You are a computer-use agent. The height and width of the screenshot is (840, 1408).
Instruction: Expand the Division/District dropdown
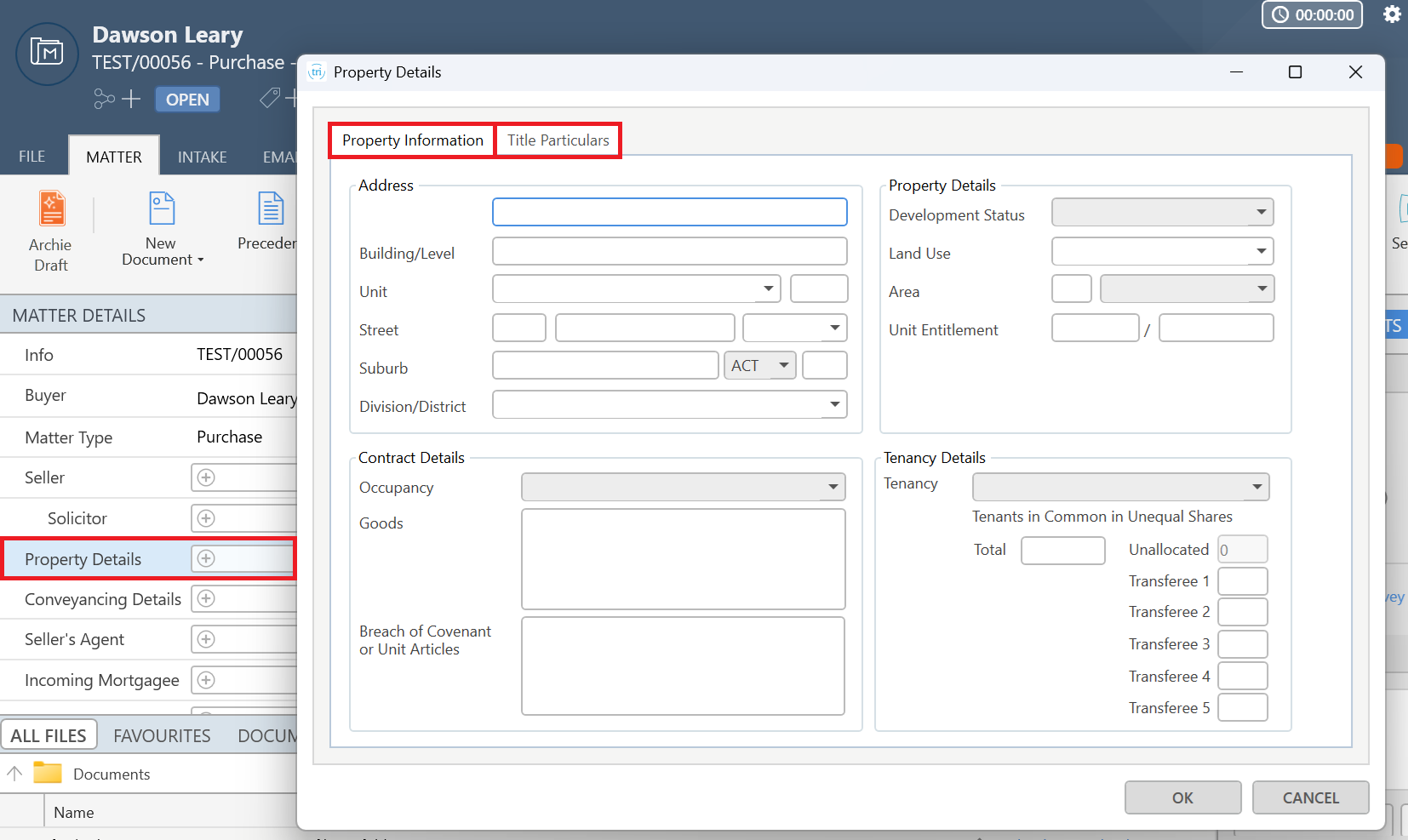(x=670, y=404)
